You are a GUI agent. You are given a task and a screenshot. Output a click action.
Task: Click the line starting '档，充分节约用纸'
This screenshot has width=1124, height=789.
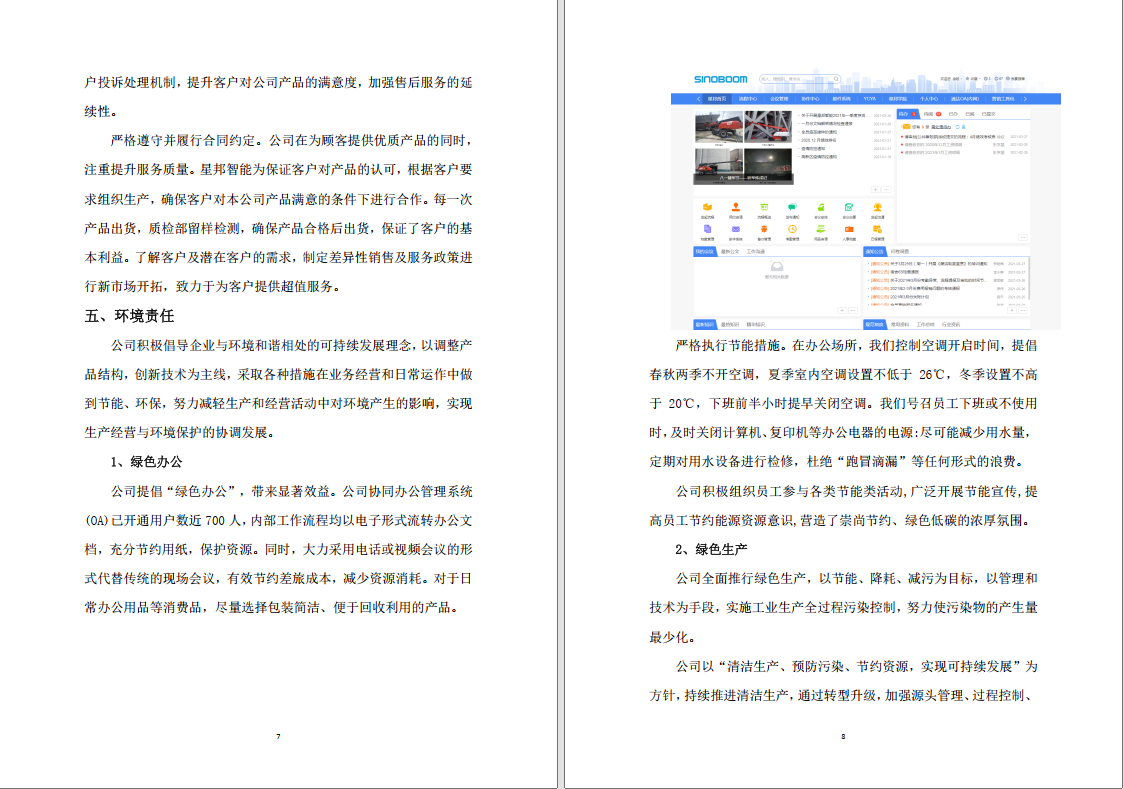pos(278,550)
